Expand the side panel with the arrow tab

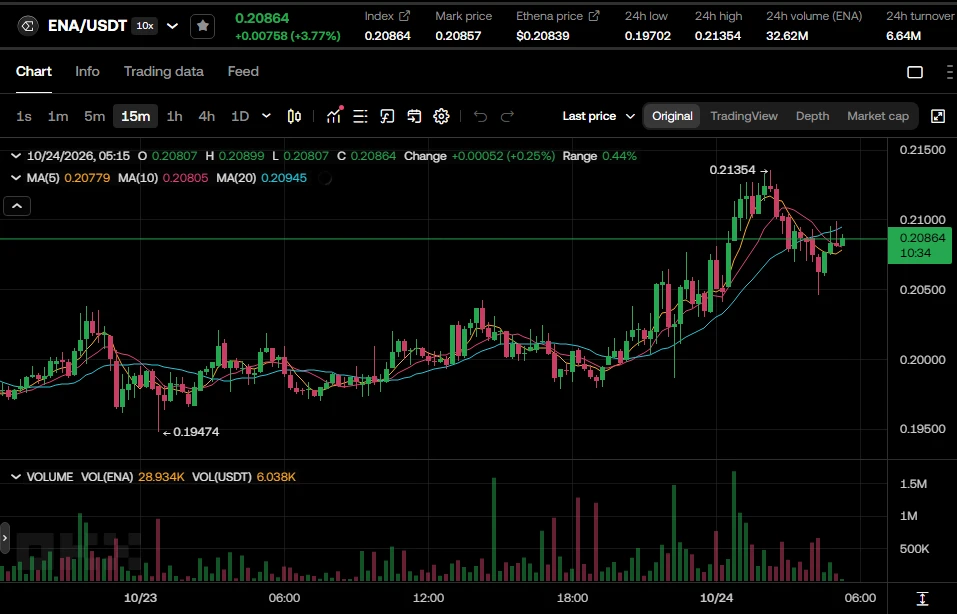(5, 538)
